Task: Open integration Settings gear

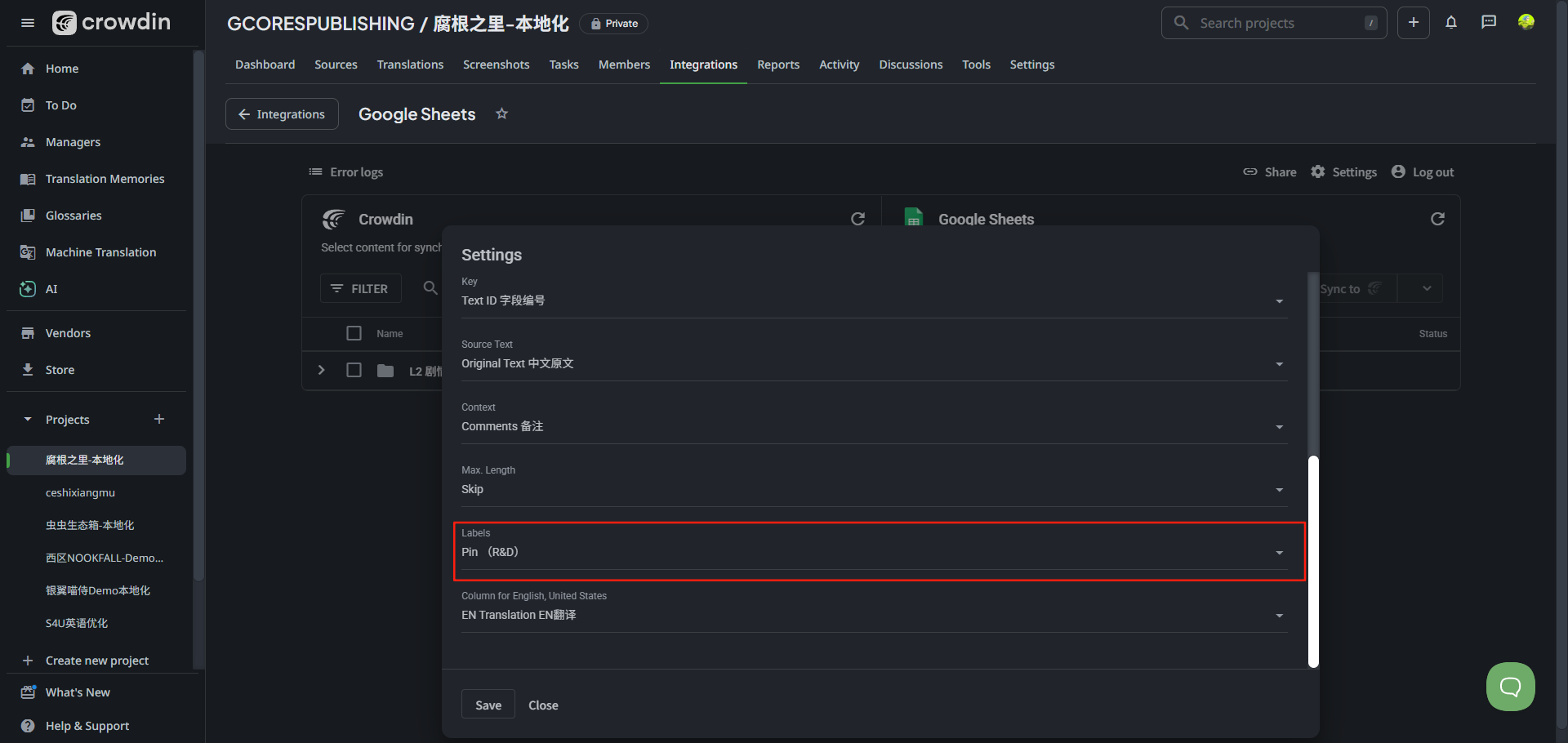Action: point(1344,172)
